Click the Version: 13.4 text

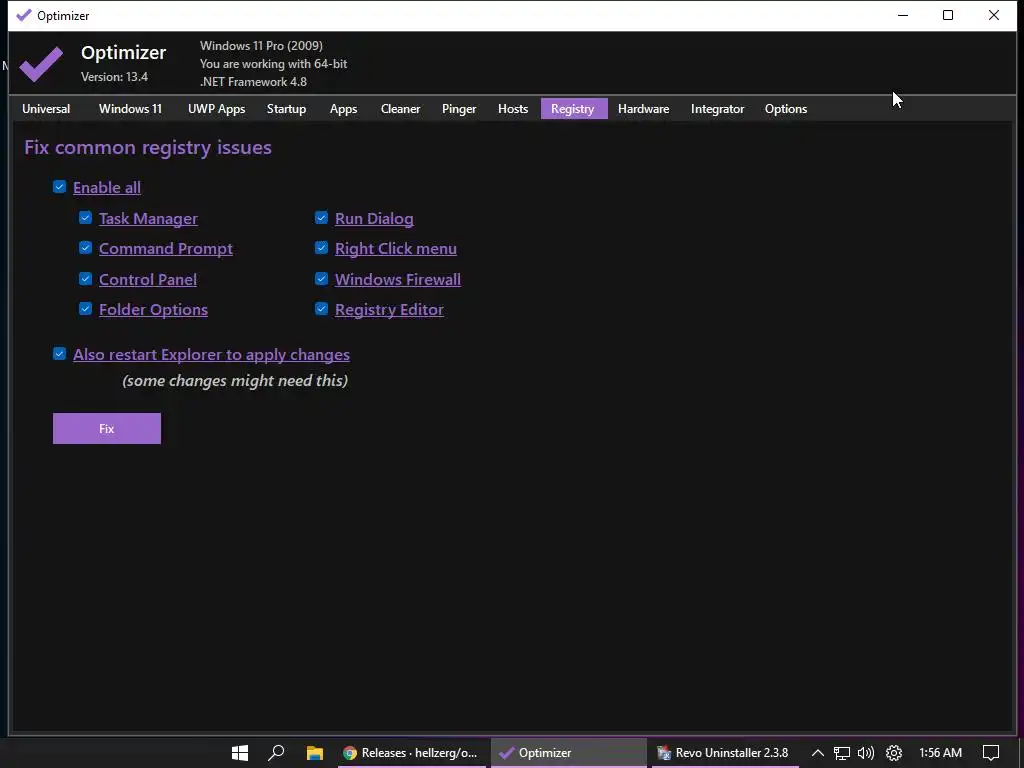coord(114,77)
